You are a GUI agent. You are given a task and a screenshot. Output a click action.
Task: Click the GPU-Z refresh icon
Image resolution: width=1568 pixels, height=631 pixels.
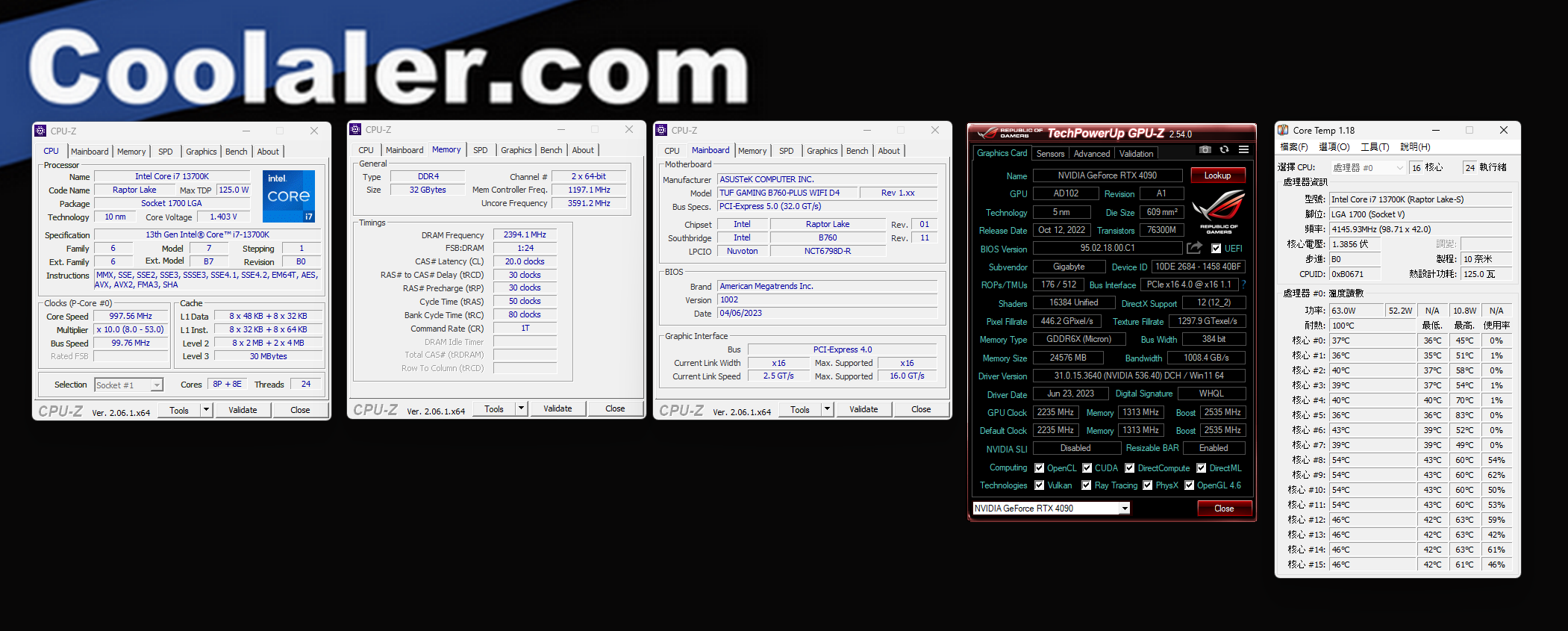[x=1224, y=149]
